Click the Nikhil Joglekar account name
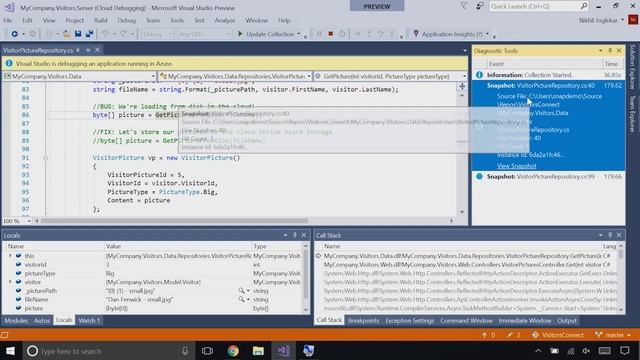Image resolution: width=640 pixels, height=360 pixels. point(598,20)
